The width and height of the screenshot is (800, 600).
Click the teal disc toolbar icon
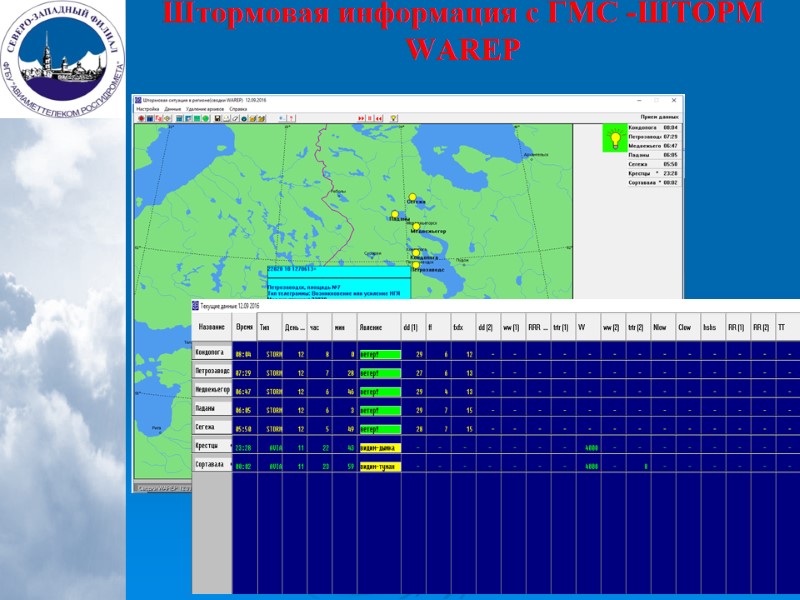click(244, 118)
